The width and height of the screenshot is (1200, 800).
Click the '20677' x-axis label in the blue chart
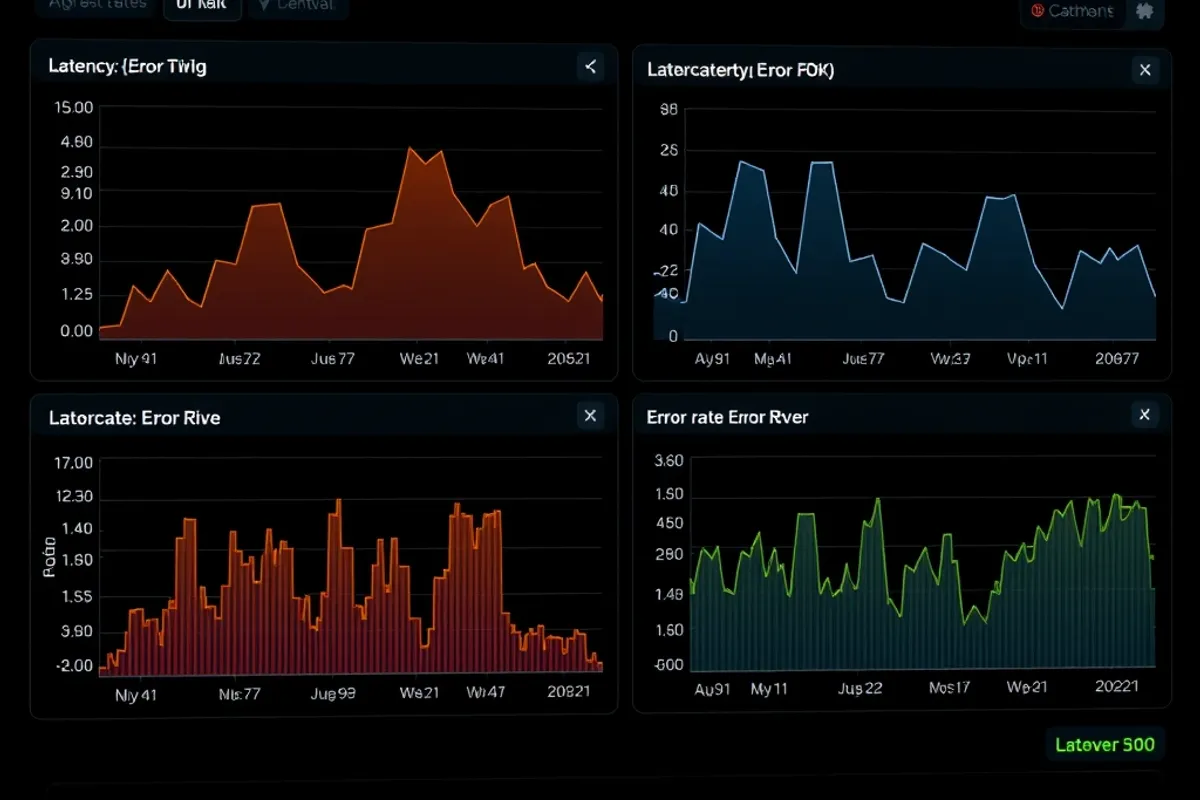pyautogui.click(x=1118, y=359)
